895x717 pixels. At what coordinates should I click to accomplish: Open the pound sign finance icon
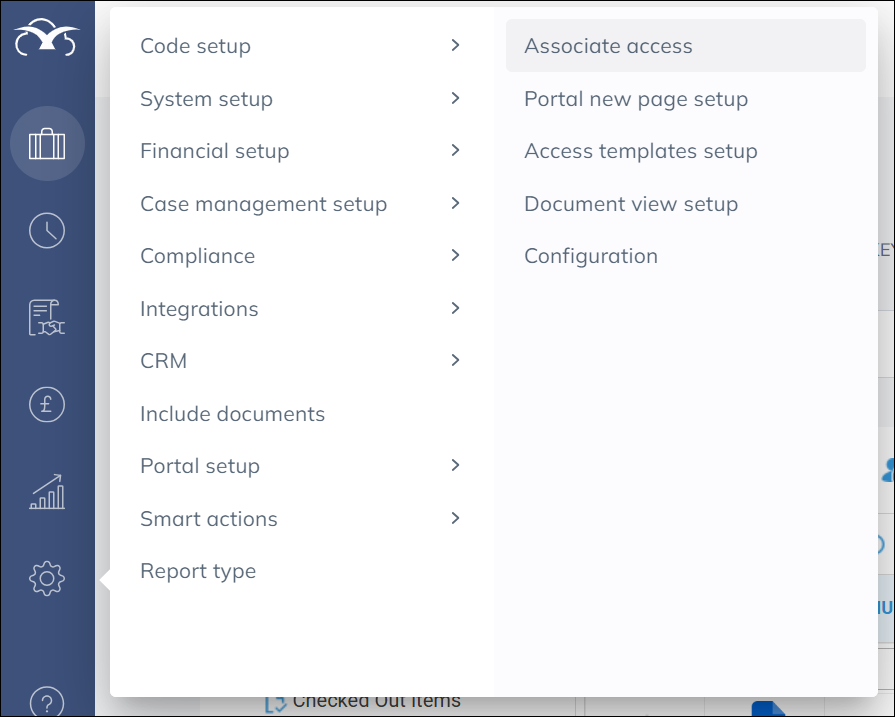pos(47,404)
